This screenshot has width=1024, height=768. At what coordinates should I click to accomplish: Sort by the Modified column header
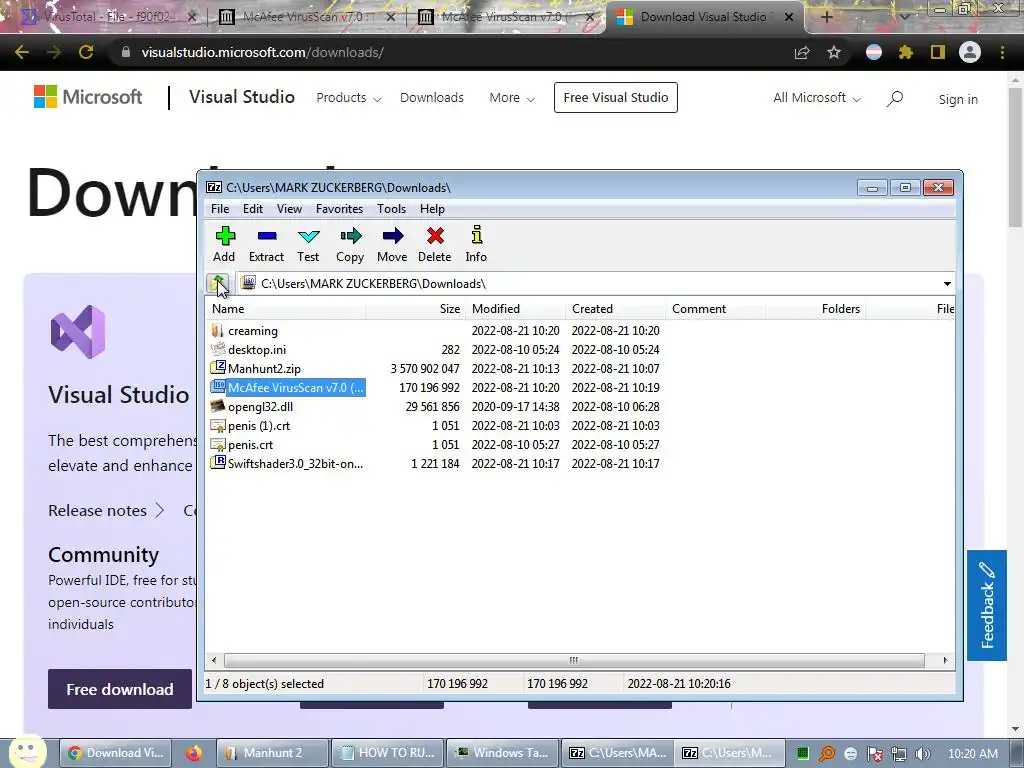click(x=515, y=309)
